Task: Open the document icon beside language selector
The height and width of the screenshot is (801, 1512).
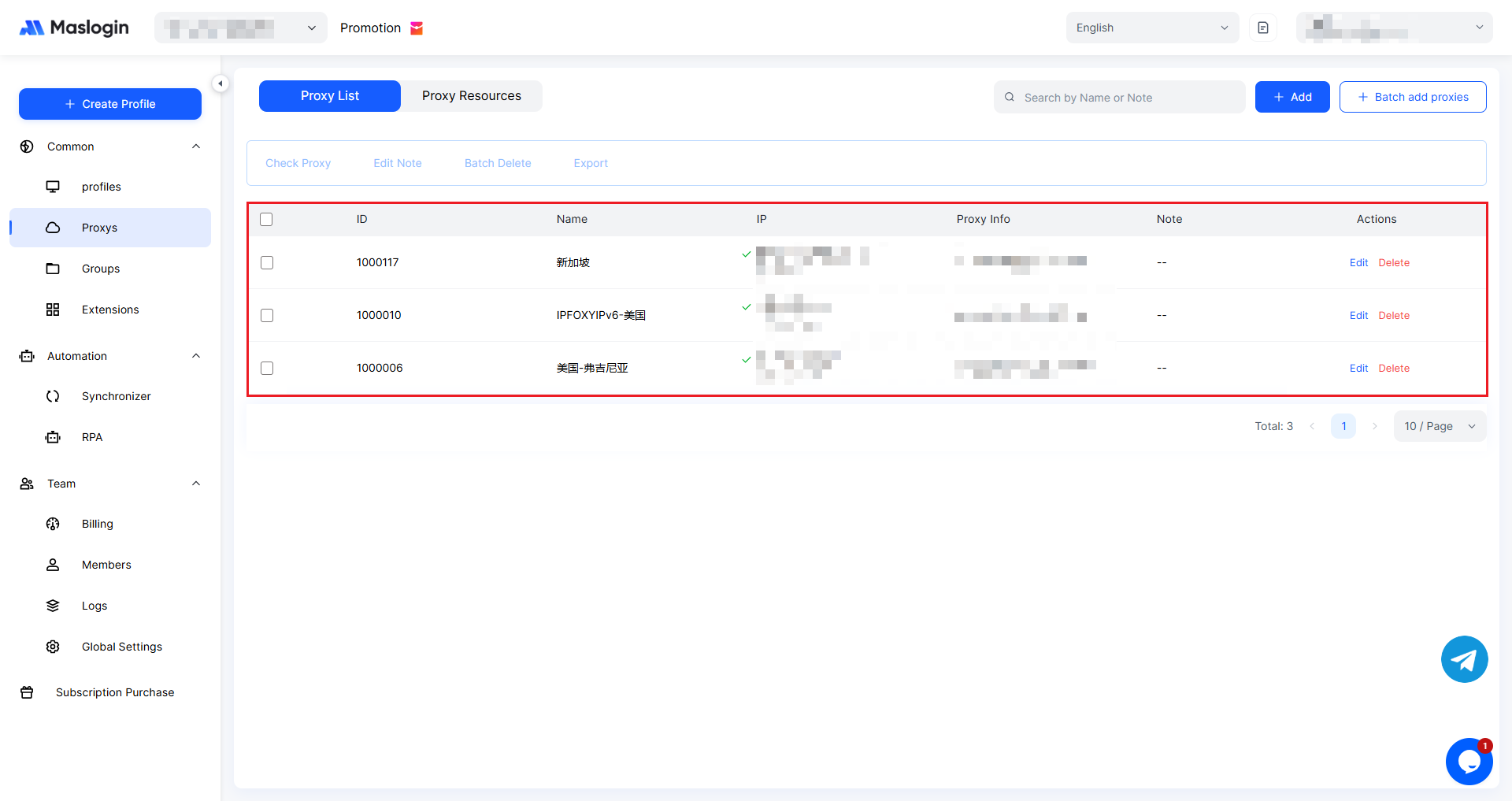Action: (x=1263, y=28)
